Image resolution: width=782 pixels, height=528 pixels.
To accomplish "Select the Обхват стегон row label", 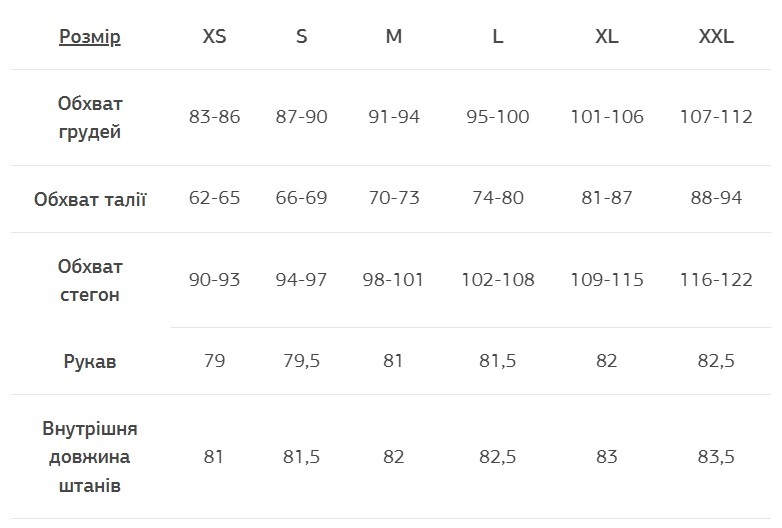I will tap(90, 281).
